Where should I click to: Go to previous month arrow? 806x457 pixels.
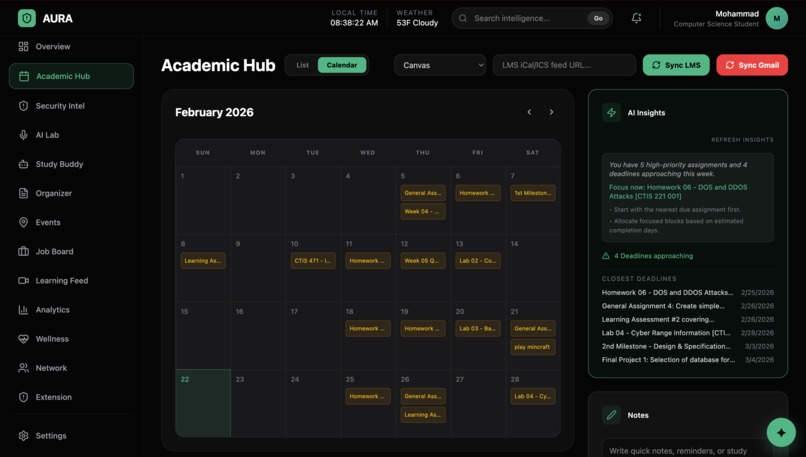click(529, 112)
